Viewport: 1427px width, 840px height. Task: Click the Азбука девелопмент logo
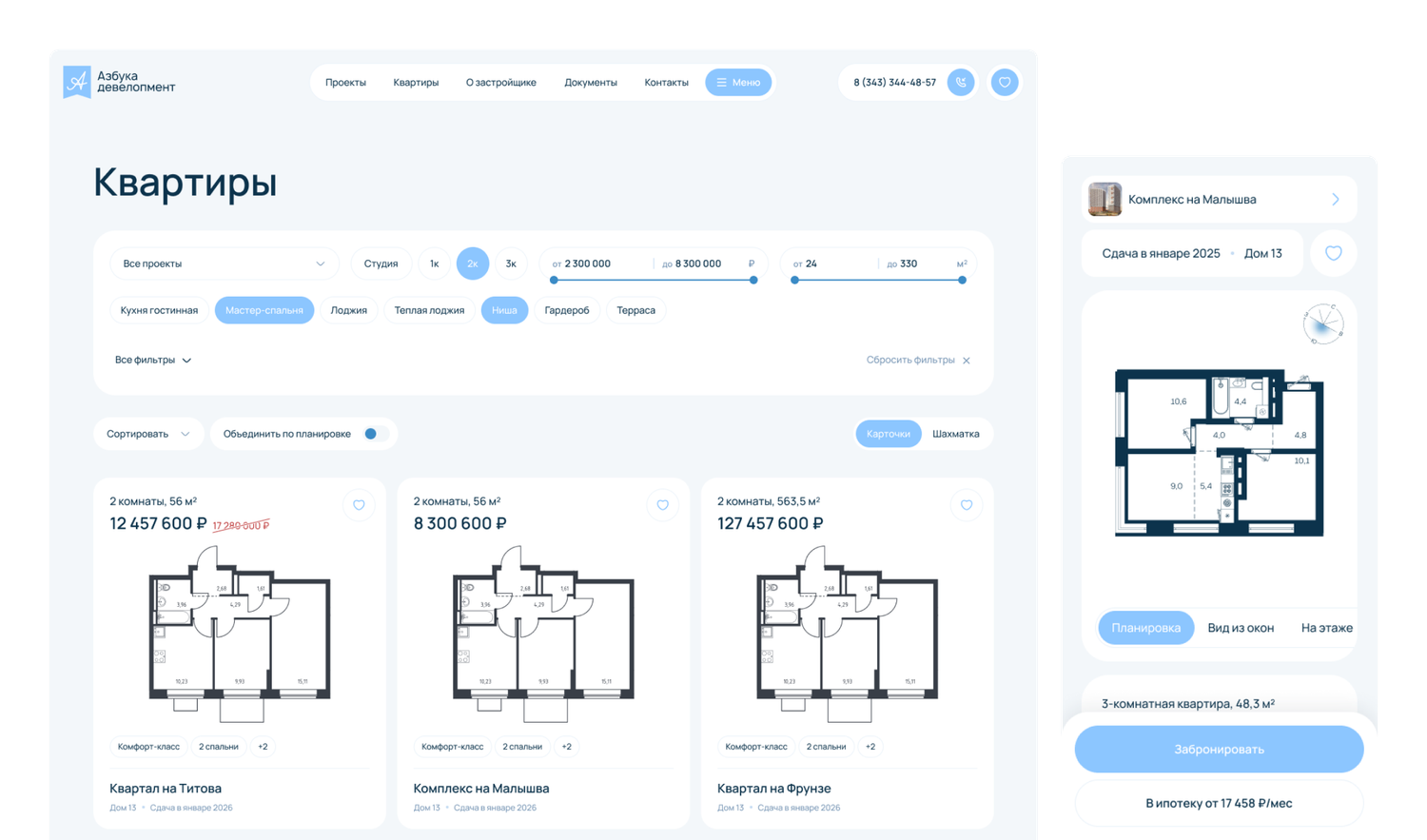(x=119, y=83)
